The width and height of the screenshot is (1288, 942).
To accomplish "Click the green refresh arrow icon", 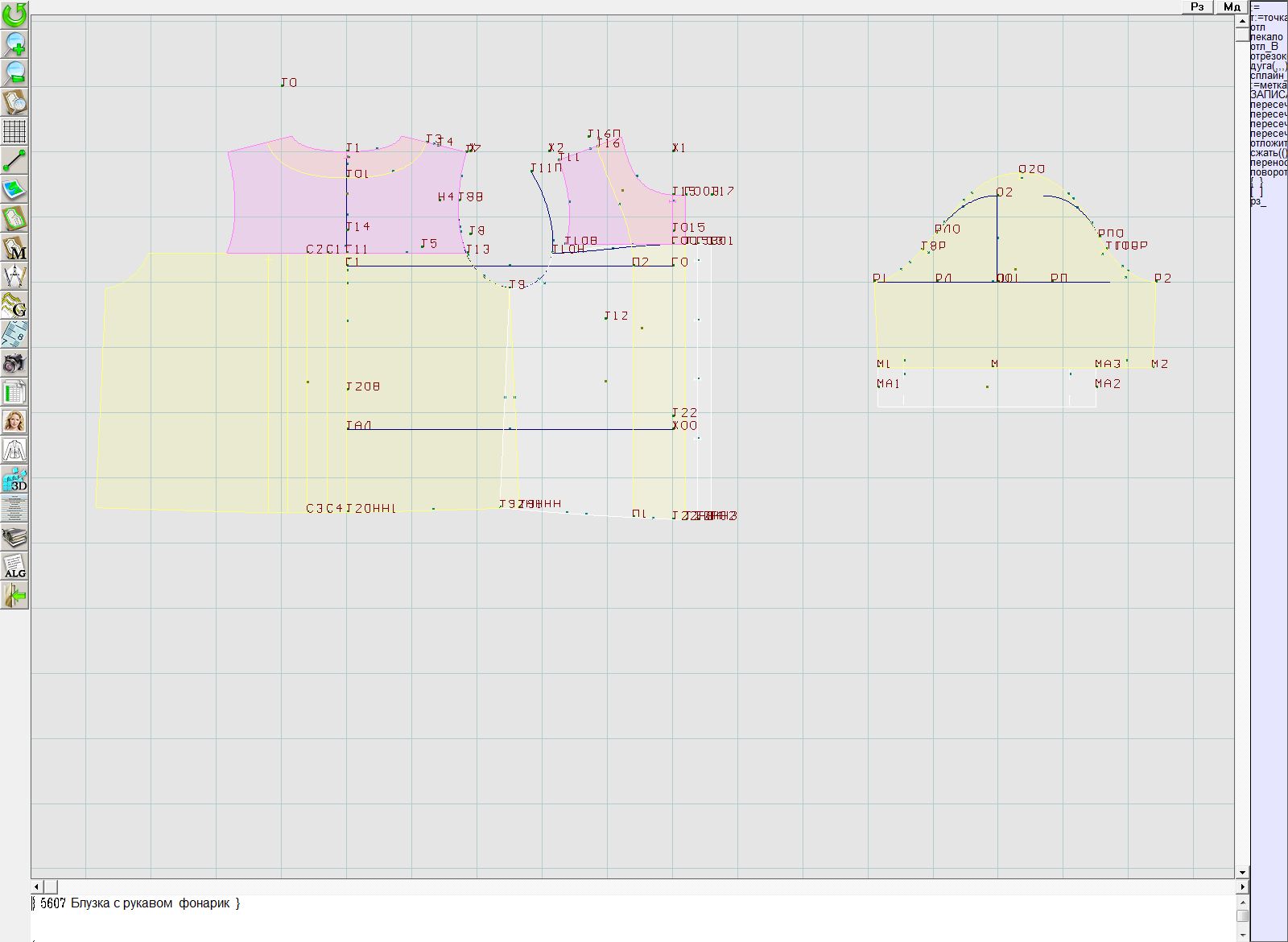I will click(14, 14).
